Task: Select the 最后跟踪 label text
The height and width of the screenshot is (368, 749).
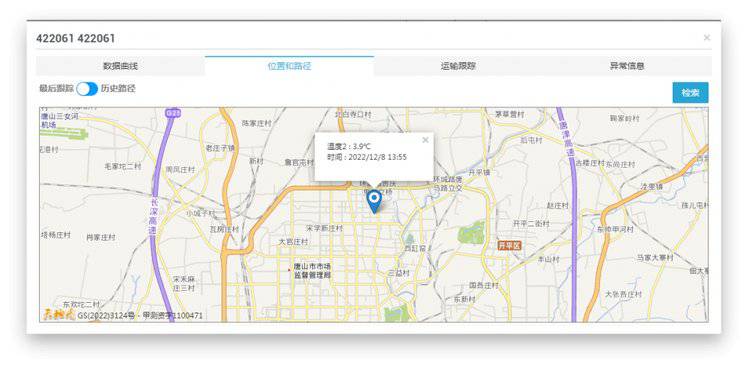Action: [56, 89]
